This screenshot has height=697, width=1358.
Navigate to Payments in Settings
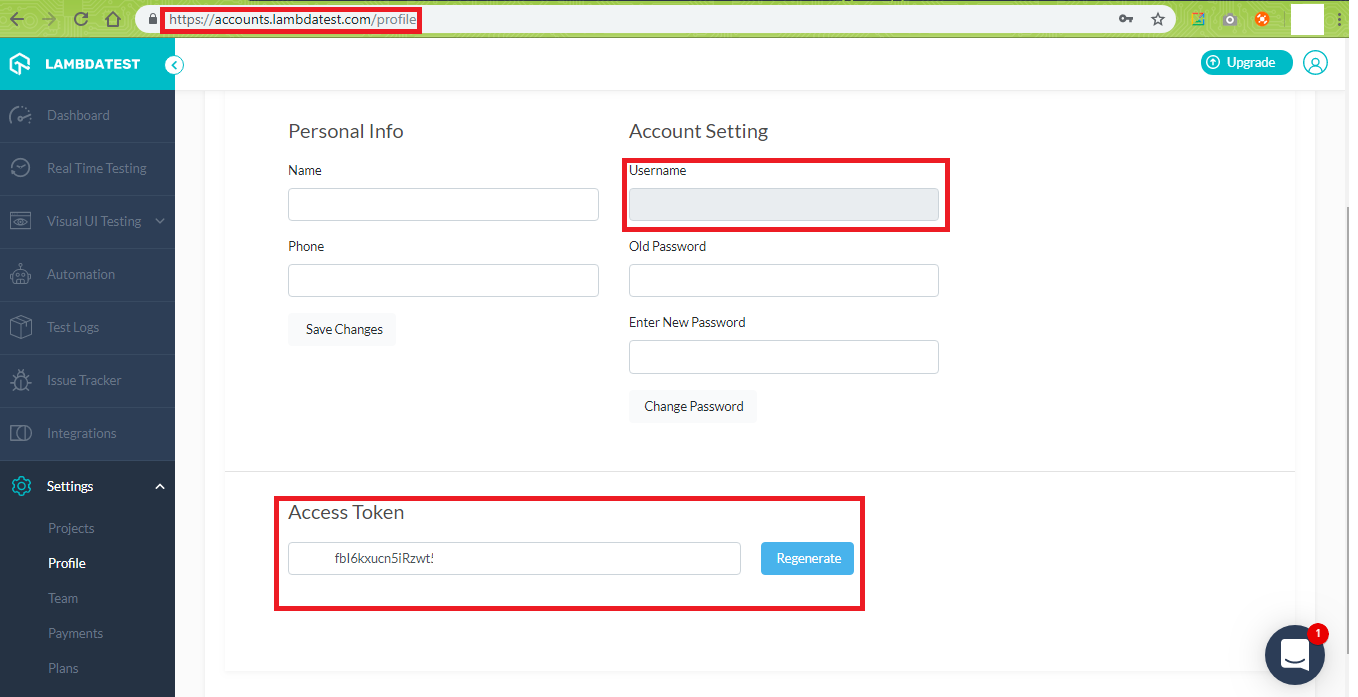click(x=75, y=633)
